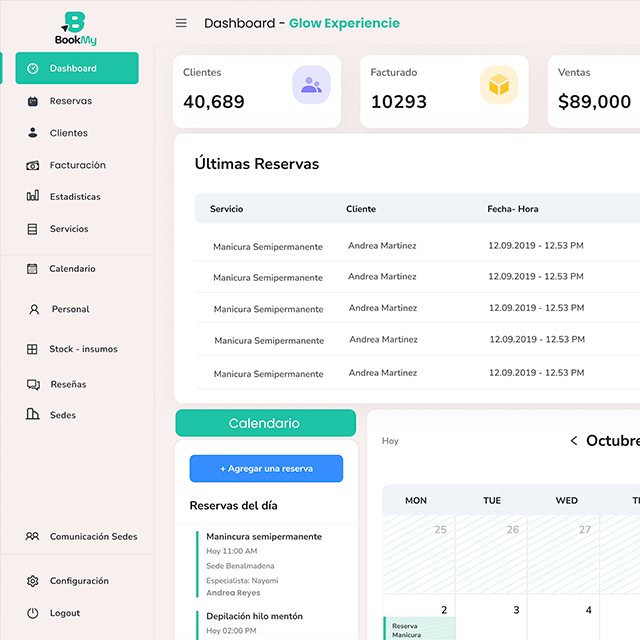Screen dimensions: 640x640
Task: Open Servicios in the sidebar
Action: point(69,229)
